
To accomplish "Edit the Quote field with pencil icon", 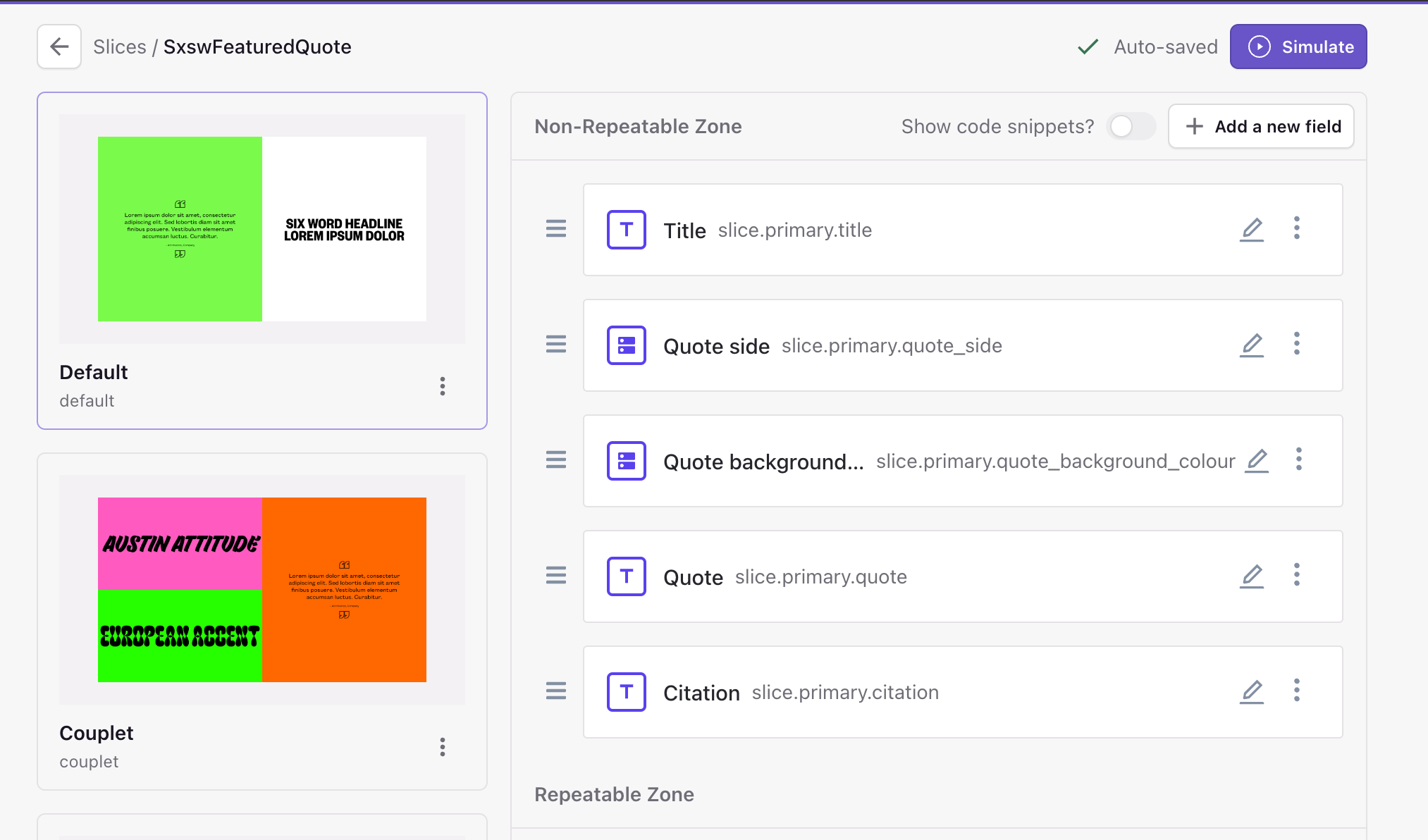I will (x=1252, y=576).
